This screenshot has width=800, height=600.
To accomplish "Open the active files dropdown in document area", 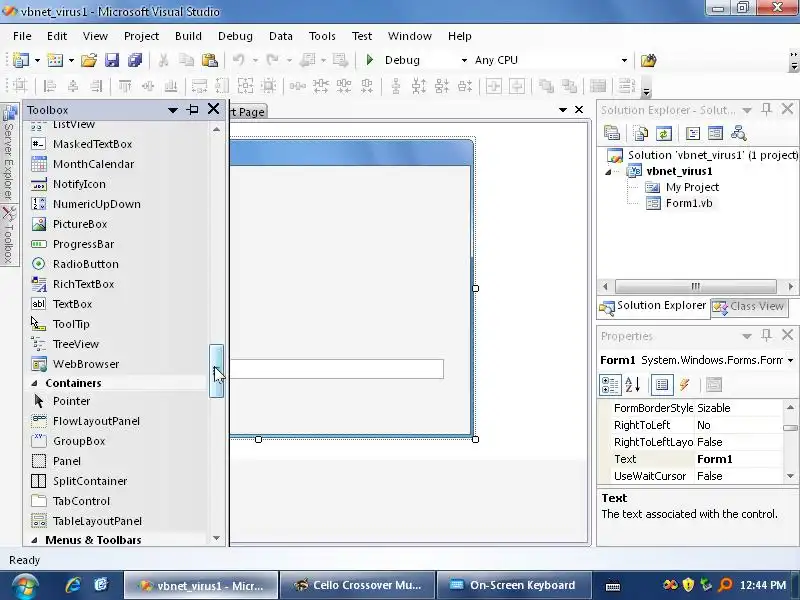I will pos(563,110).
